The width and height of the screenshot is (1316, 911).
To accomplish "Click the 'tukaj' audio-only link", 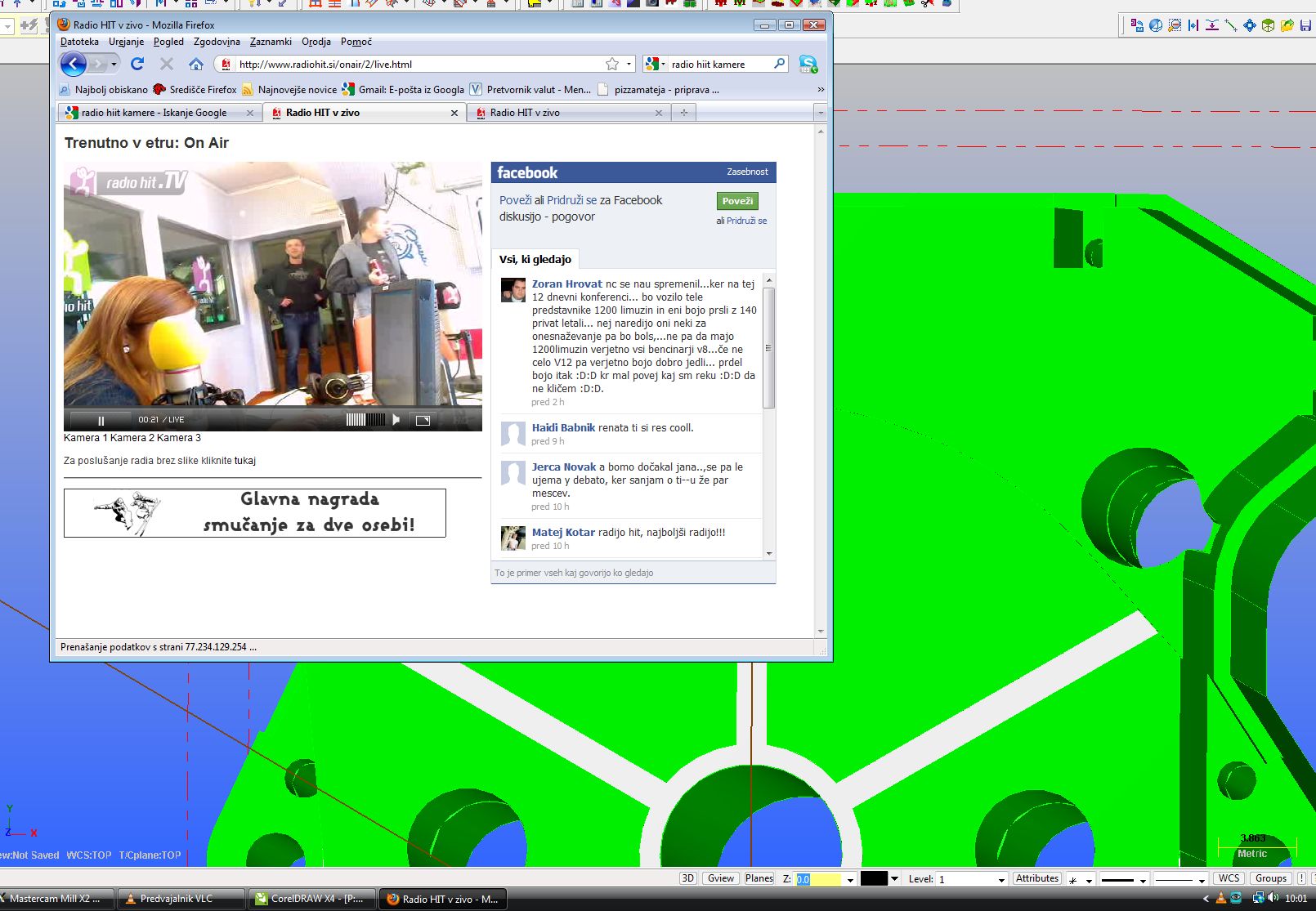I will (x=245, y=461).
